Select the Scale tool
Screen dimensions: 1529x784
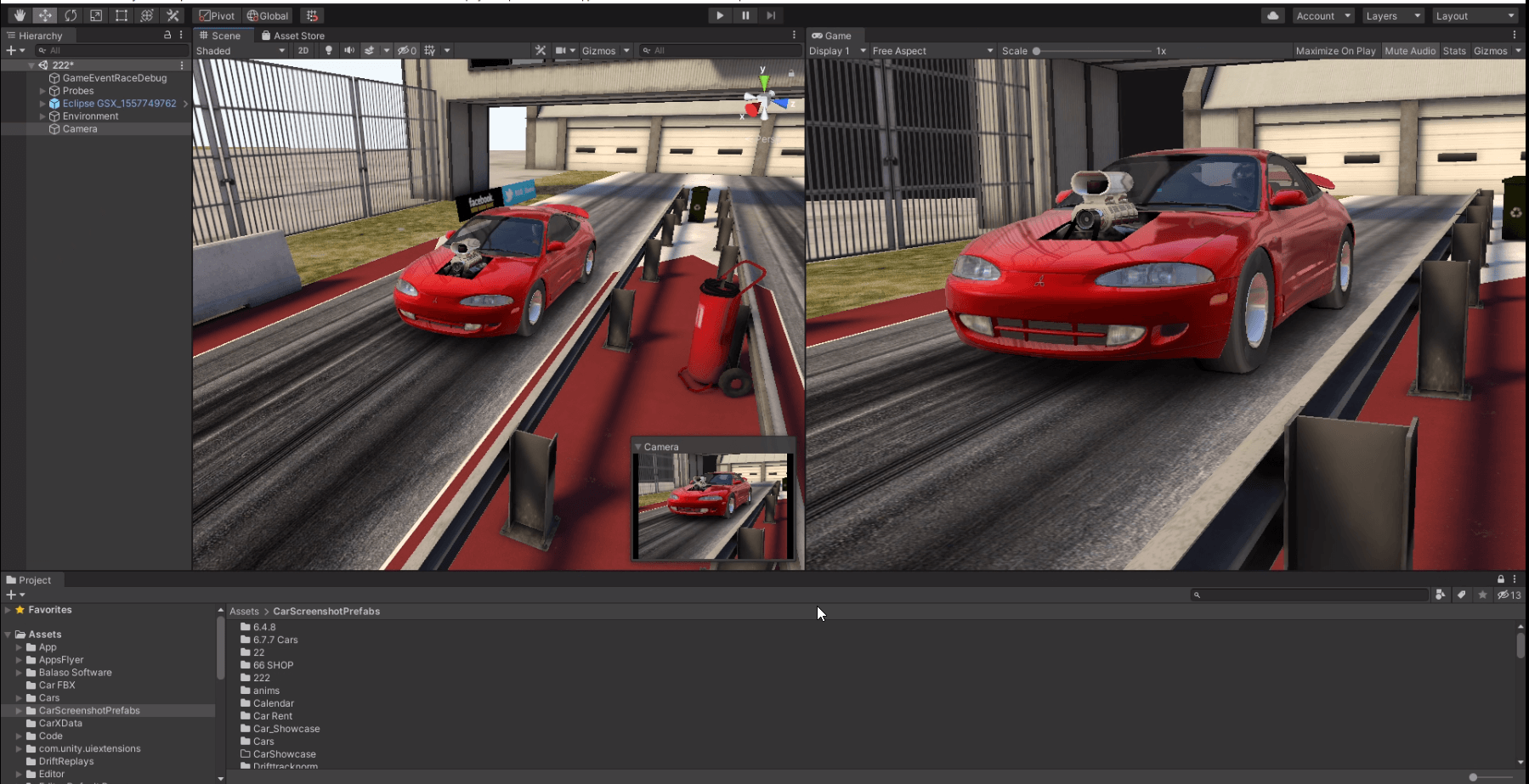coord(96,15)
